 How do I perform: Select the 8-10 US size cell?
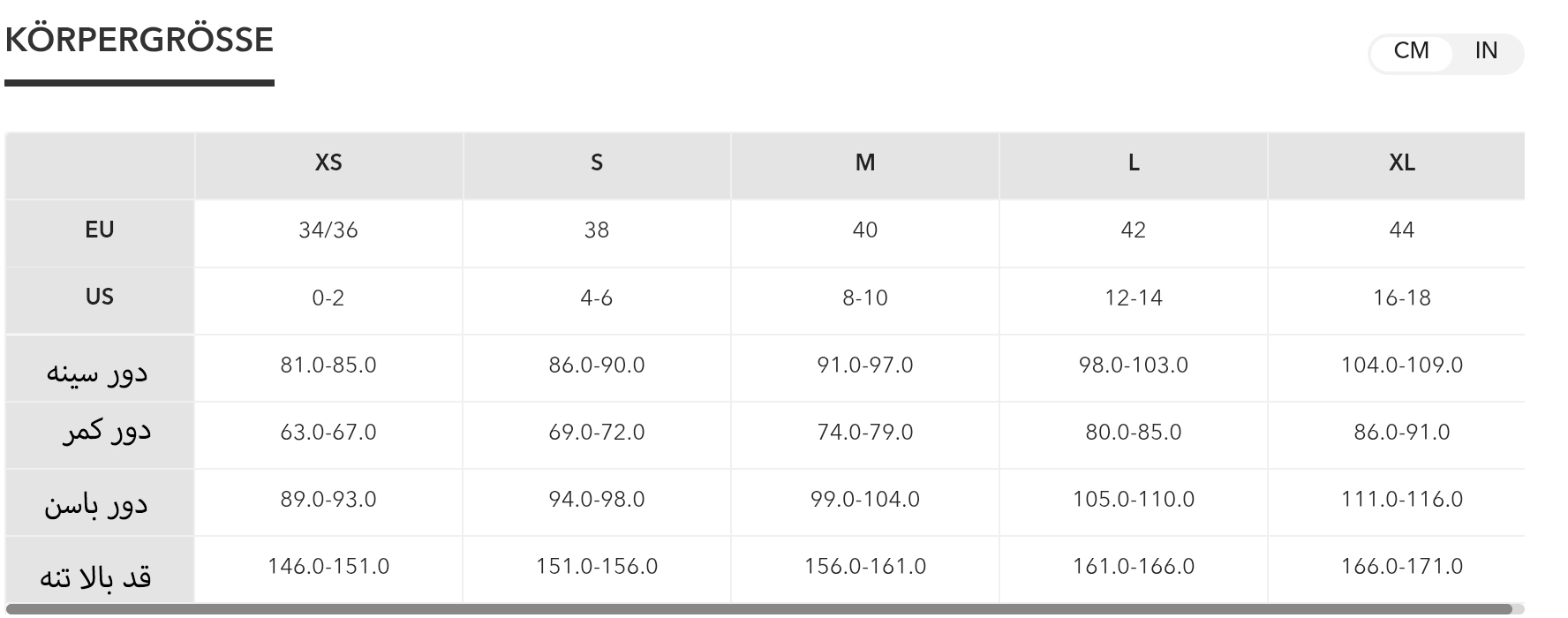865,298
